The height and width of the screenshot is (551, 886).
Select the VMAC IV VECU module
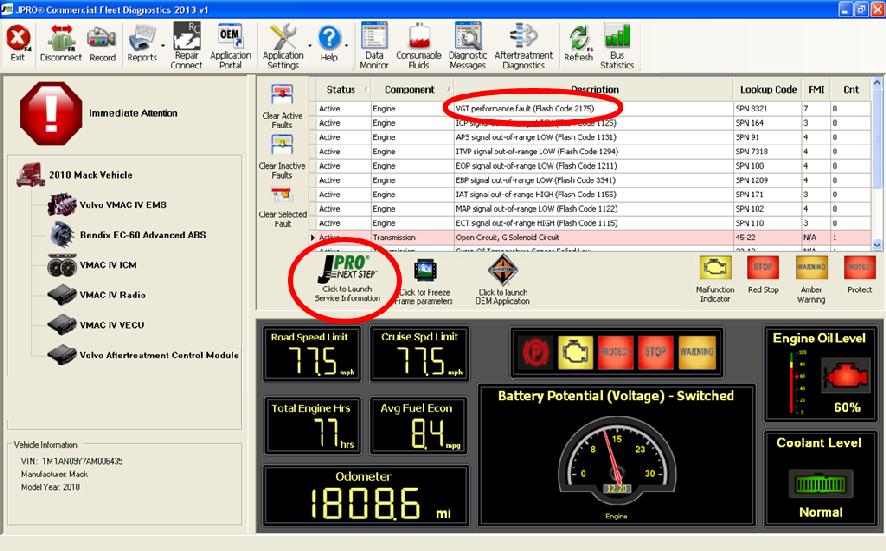click(x=111, y=325)
